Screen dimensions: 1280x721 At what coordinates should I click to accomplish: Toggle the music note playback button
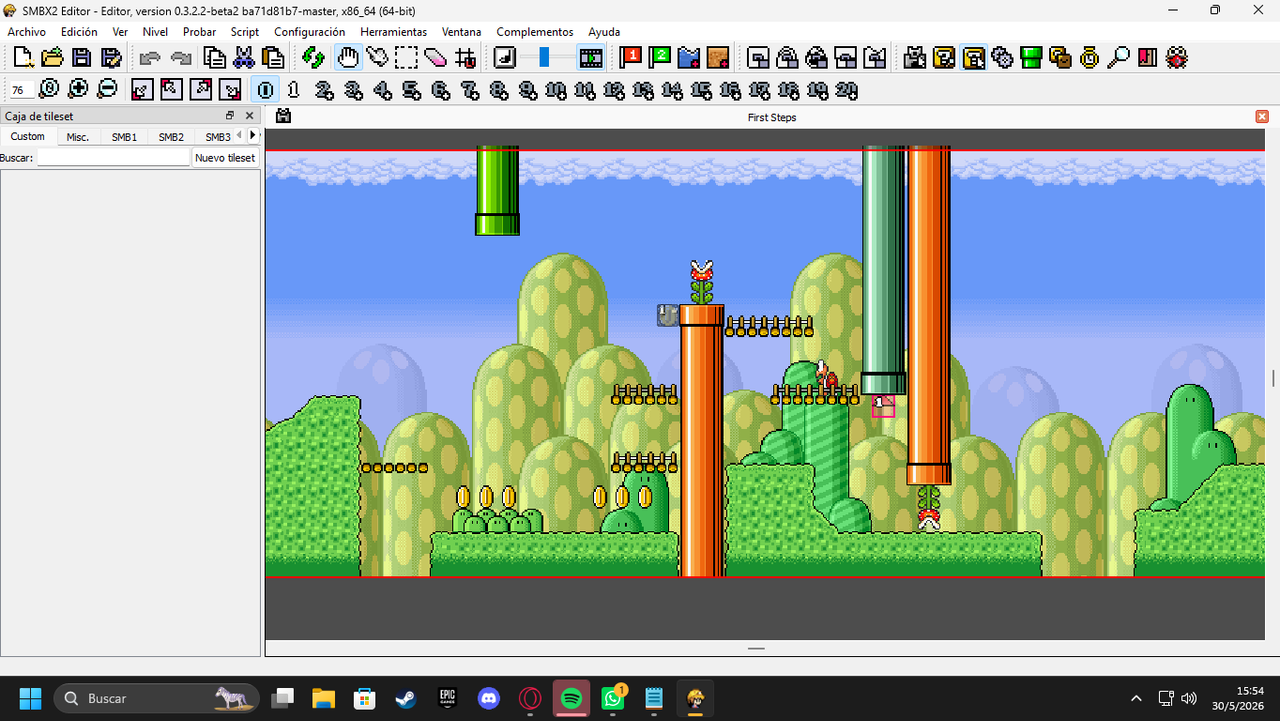click(505, 58)
